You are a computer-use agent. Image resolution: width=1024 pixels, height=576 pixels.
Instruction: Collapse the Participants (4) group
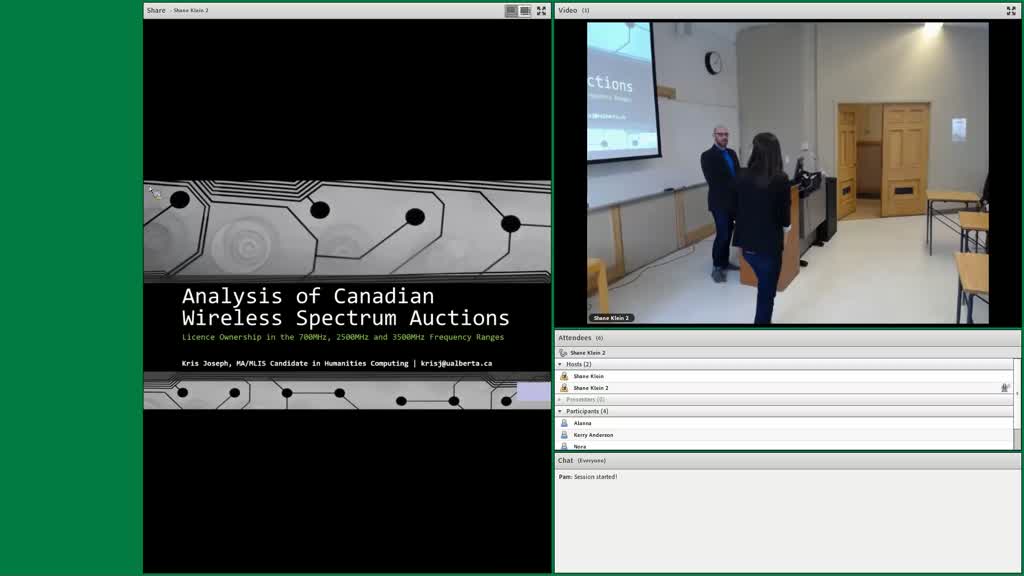[x=560, y=411]
